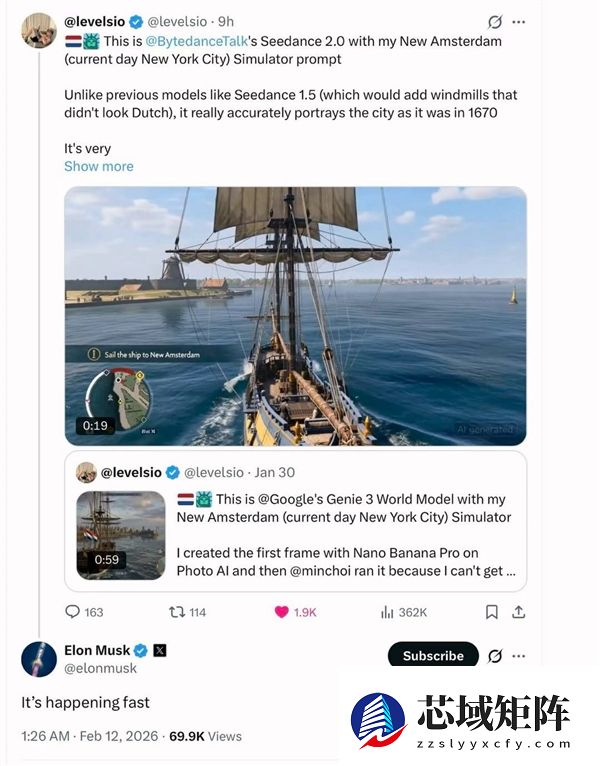Open the three-dot menu on Elon Musk post
This screenshot has width=600, height=766.
(x=518, y=656)
